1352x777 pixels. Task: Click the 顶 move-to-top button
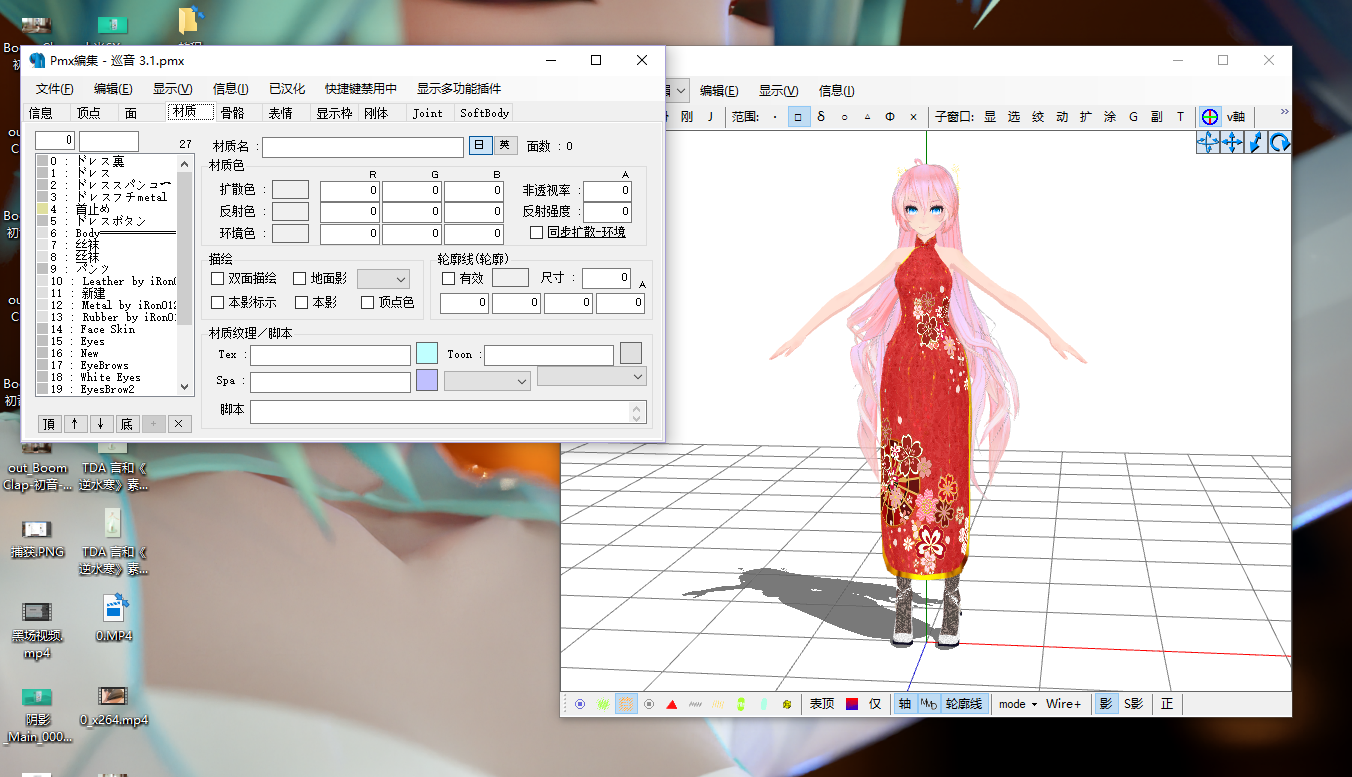49,424
